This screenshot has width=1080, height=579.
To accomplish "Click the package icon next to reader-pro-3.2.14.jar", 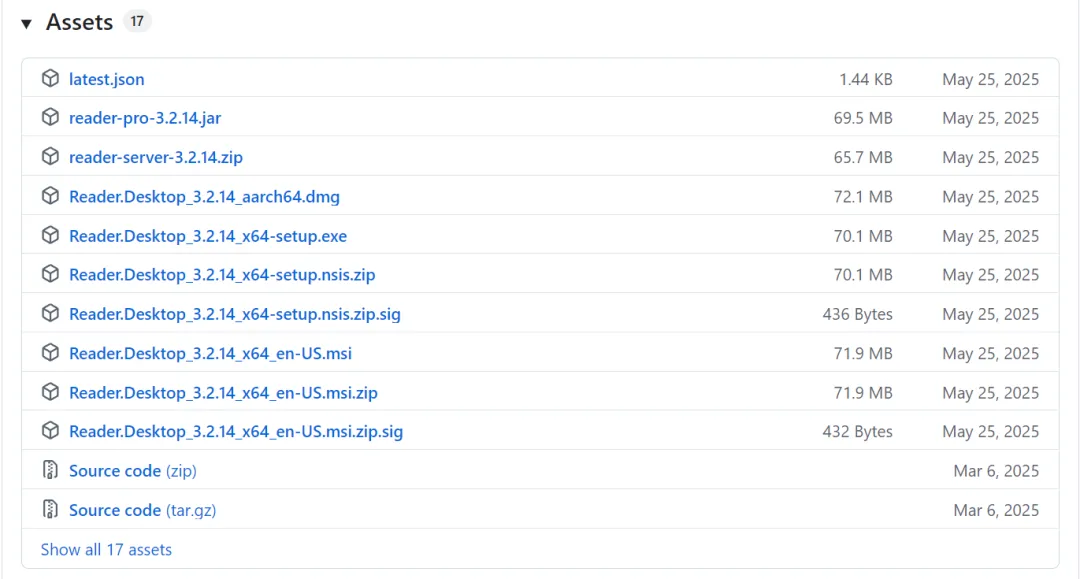I will click(50, 118).
